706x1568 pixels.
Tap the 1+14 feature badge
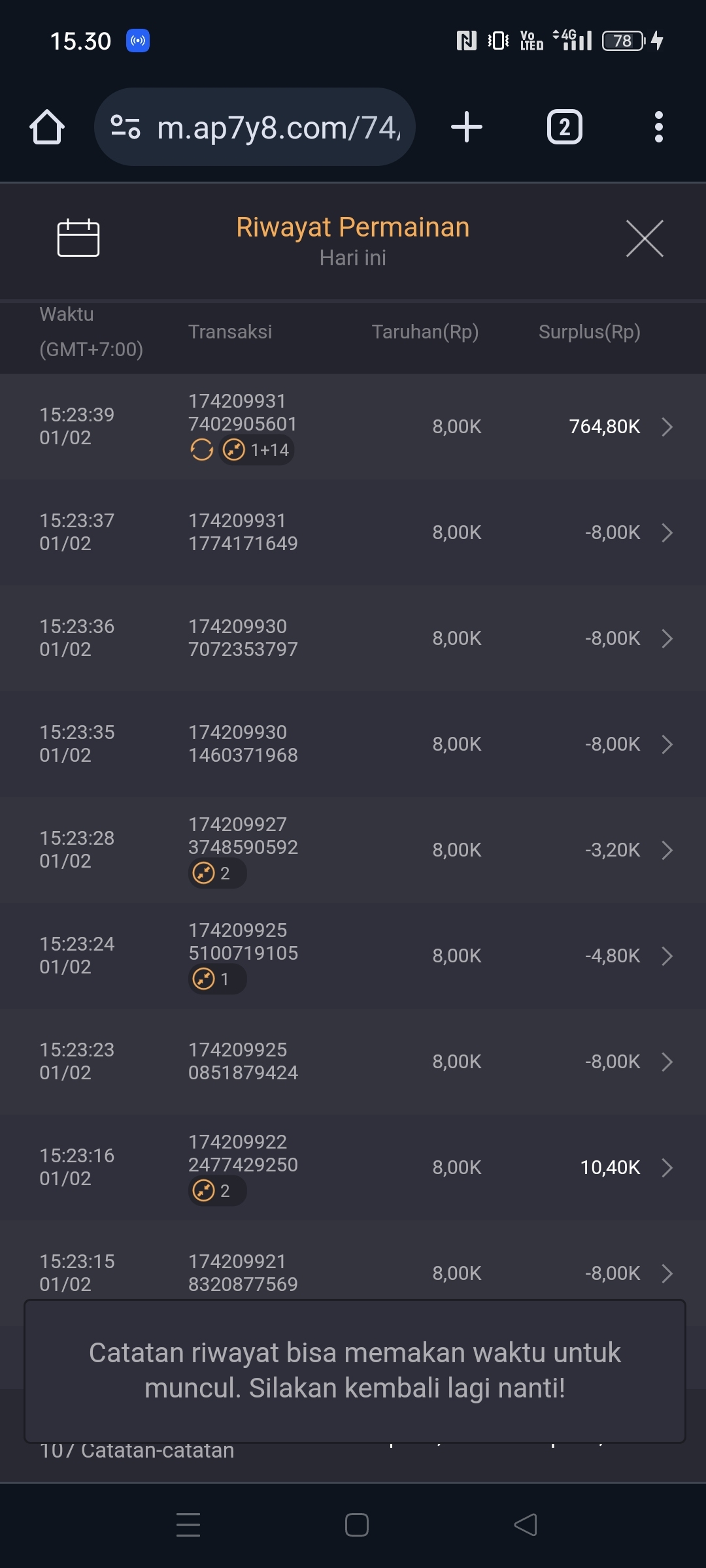256,449
